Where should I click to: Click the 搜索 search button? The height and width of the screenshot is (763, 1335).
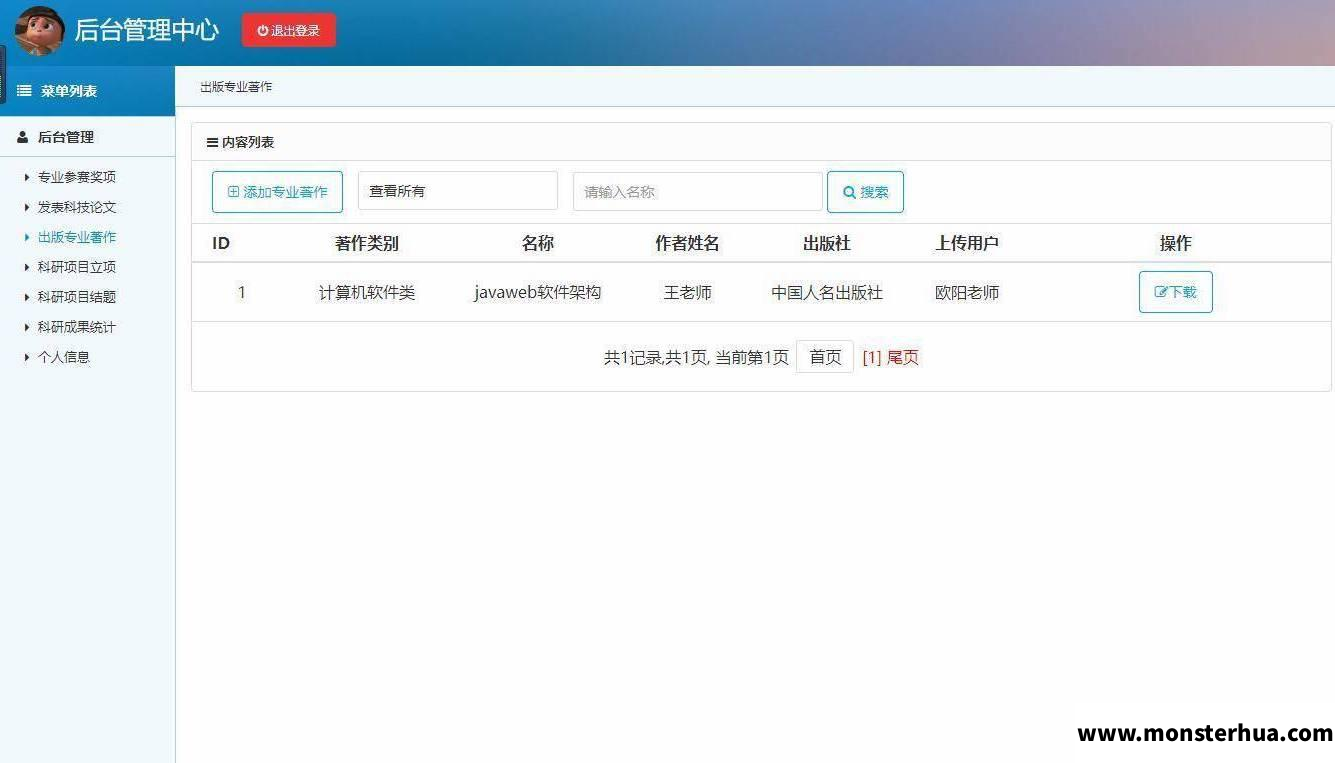point(865,192)
